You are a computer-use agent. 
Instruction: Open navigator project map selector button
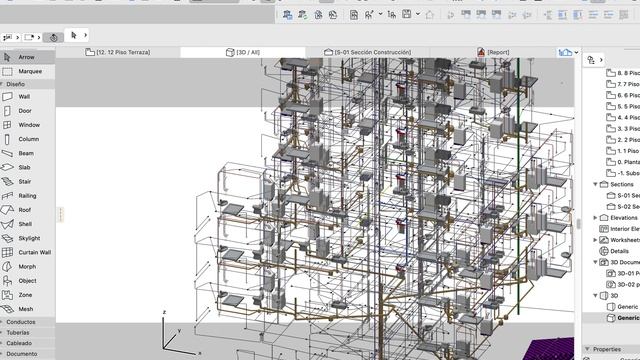[x=594, y=60]
